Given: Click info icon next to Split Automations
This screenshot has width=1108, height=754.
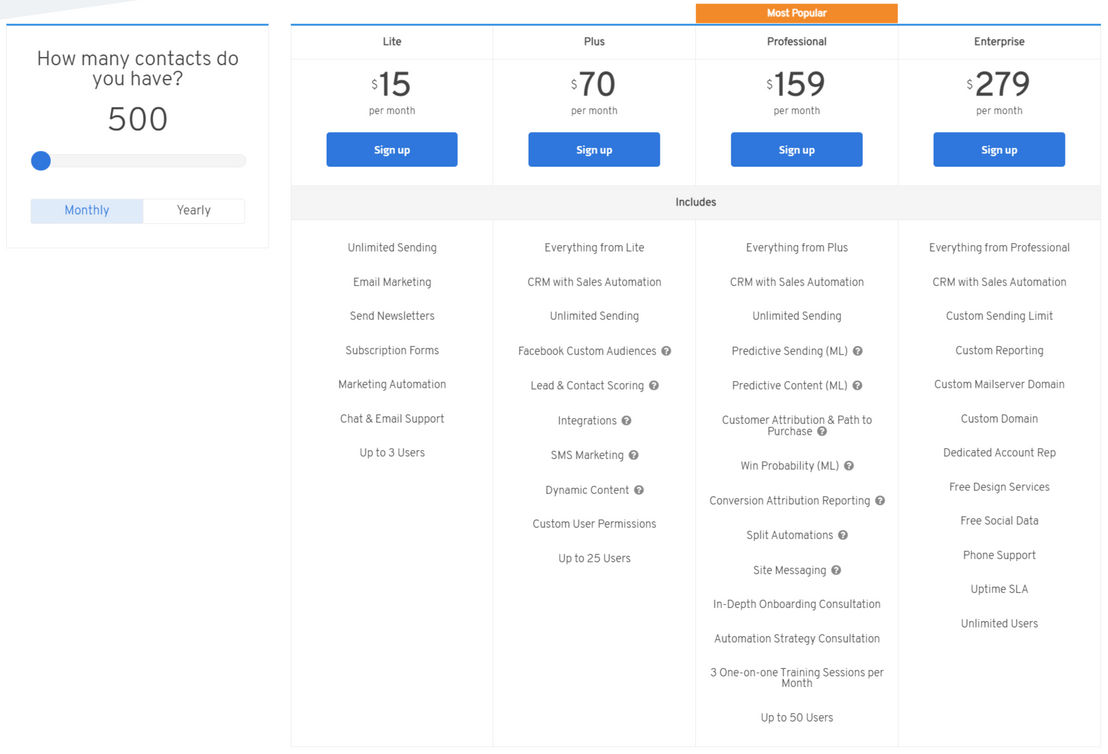Looking at the screenshot, I should tap(843, 536).
